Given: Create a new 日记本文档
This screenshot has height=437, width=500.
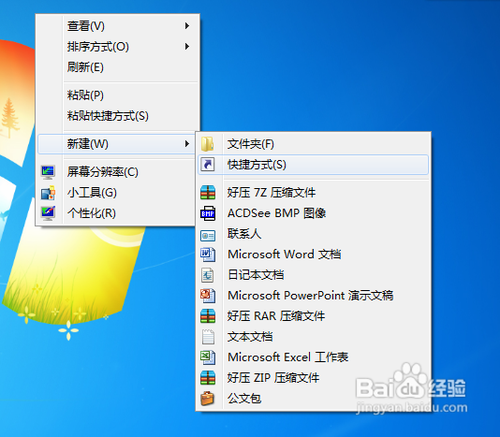Looking at the screenshot, I should pyautogui.click(x=313, y=275).
